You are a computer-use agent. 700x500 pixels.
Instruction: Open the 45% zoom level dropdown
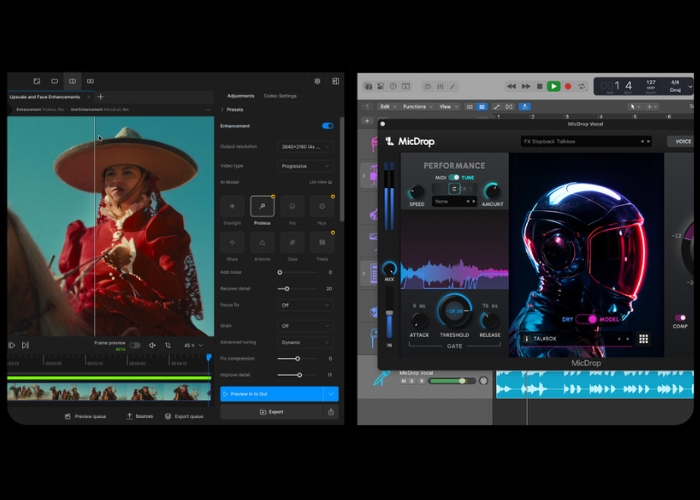193,345
